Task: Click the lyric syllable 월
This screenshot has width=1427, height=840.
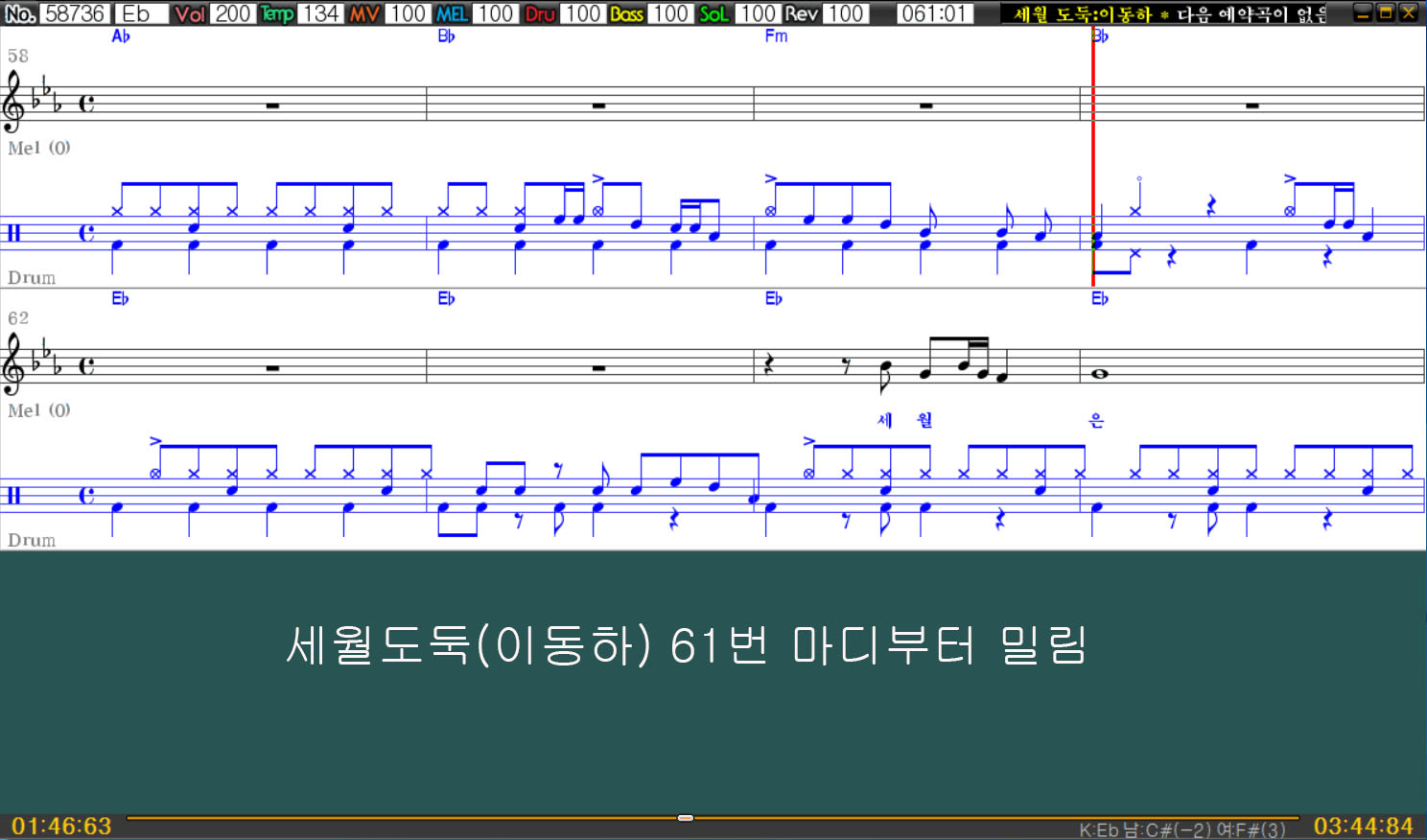Action: [x=924, y=420]
